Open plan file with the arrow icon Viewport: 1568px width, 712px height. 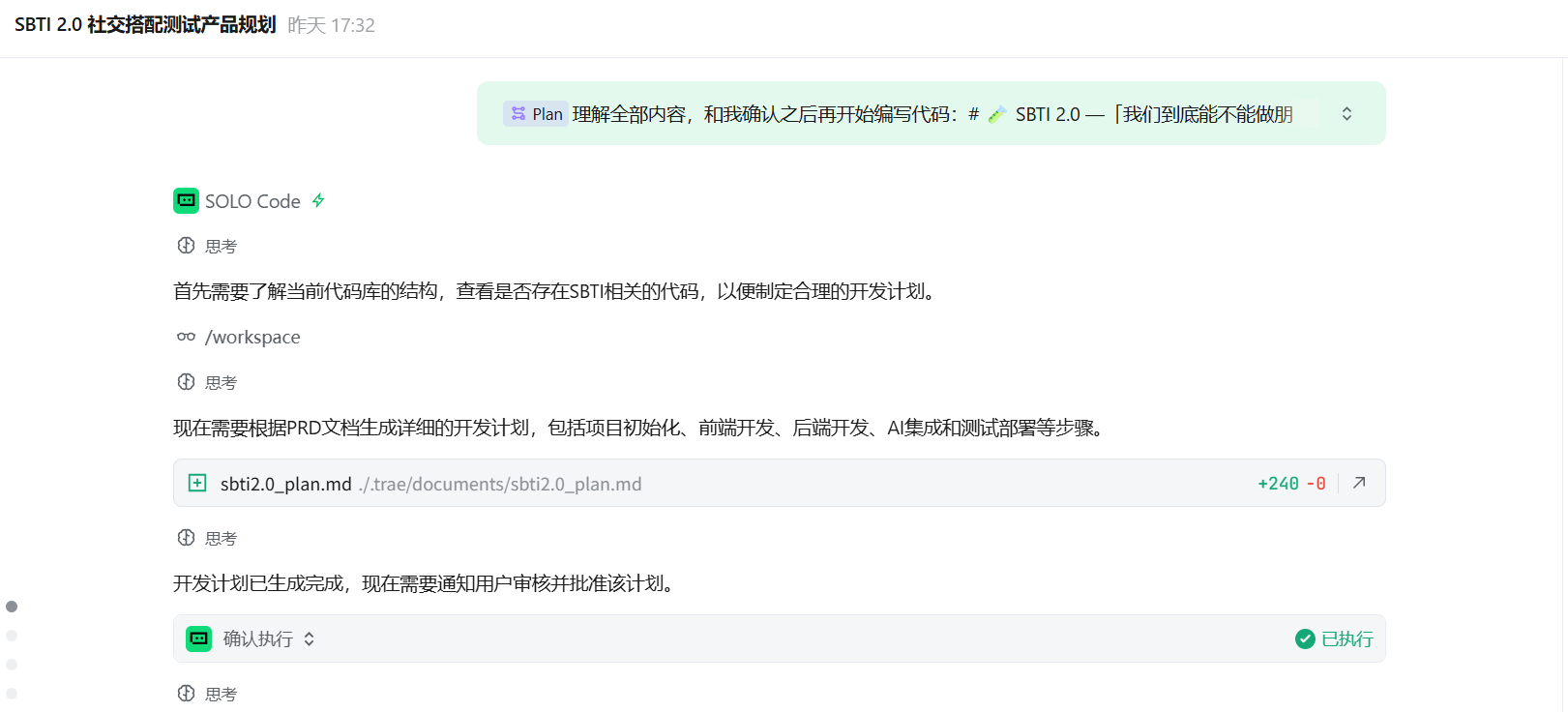point(1359,483)
